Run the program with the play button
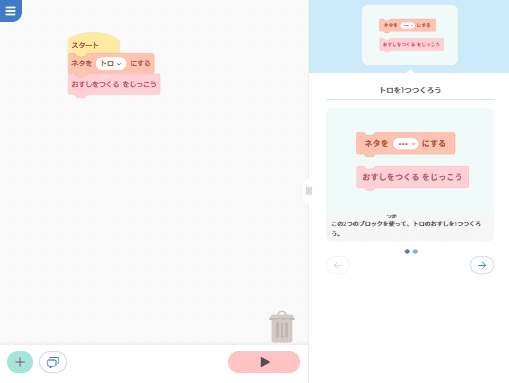The width and height of the screenshot is (509, 383). (x=264, y=362)
